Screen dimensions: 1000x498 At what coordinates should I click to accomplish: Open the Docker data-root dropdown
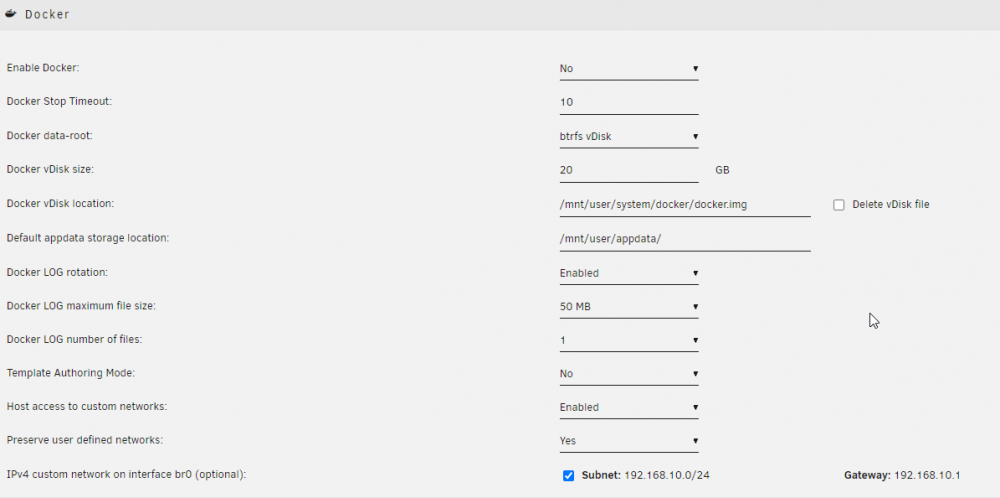click(629, 136)
